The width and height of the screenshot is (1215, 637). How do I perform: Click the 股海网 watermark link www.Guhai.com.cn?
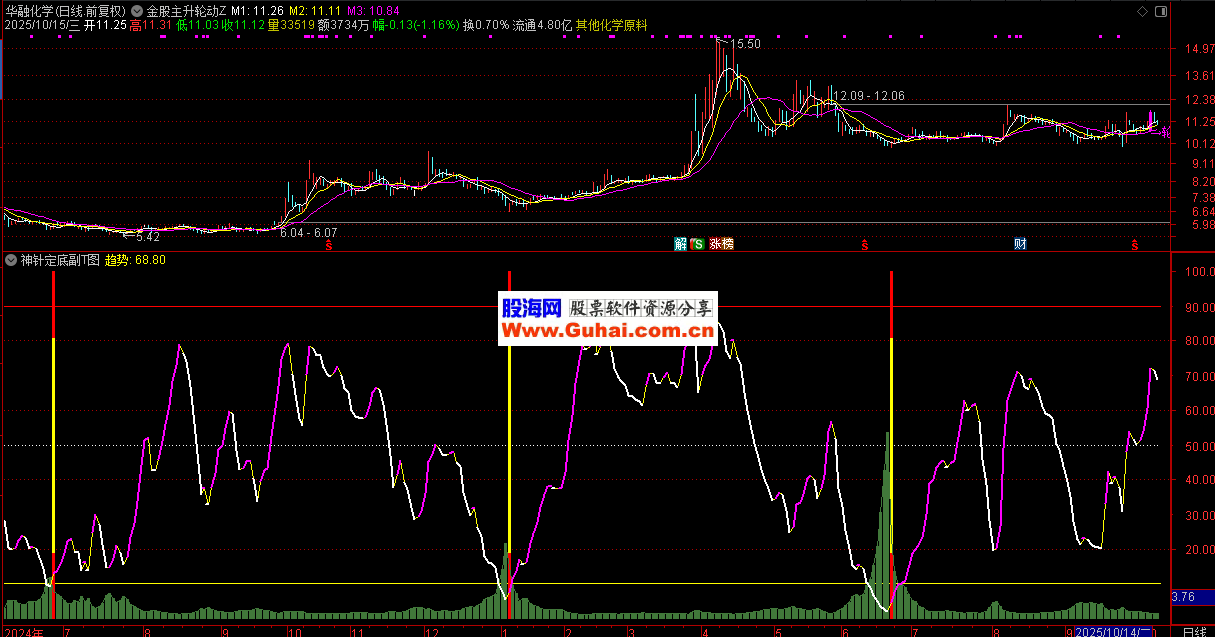[607, 330]
